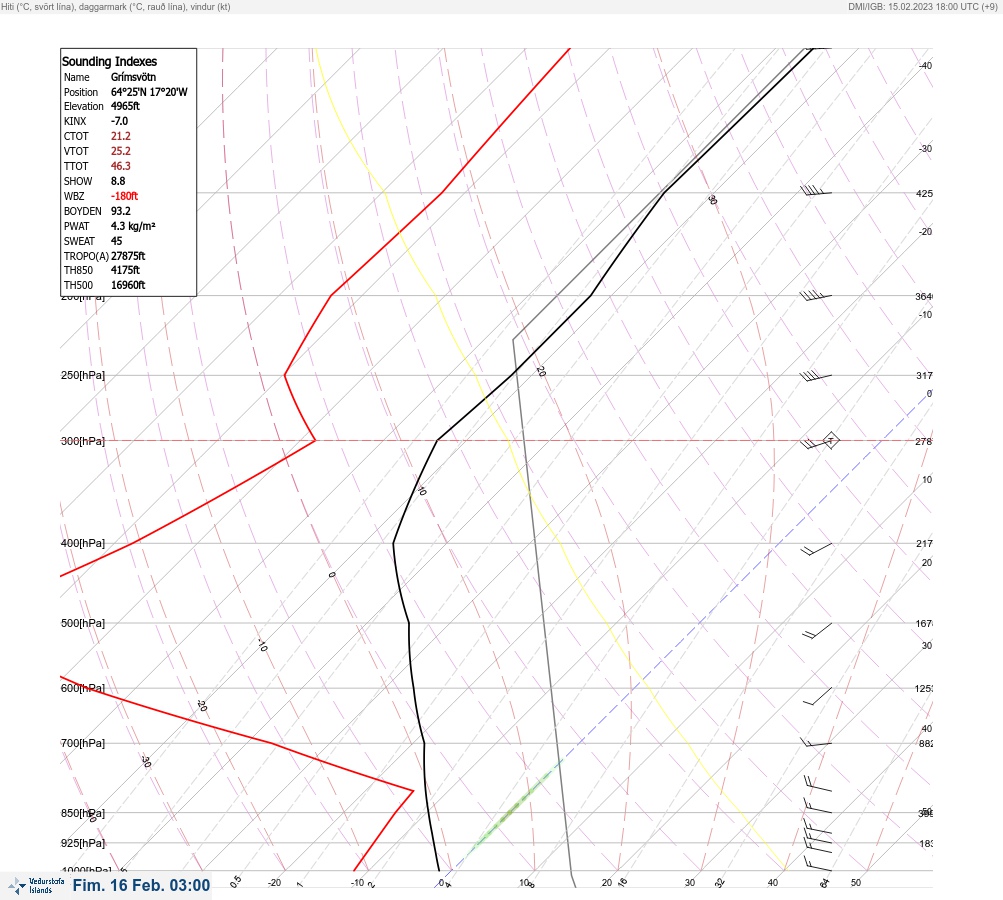1003x900 pixels.
Task: Click the WBZ value -180ft
Action: pos(124,196)
